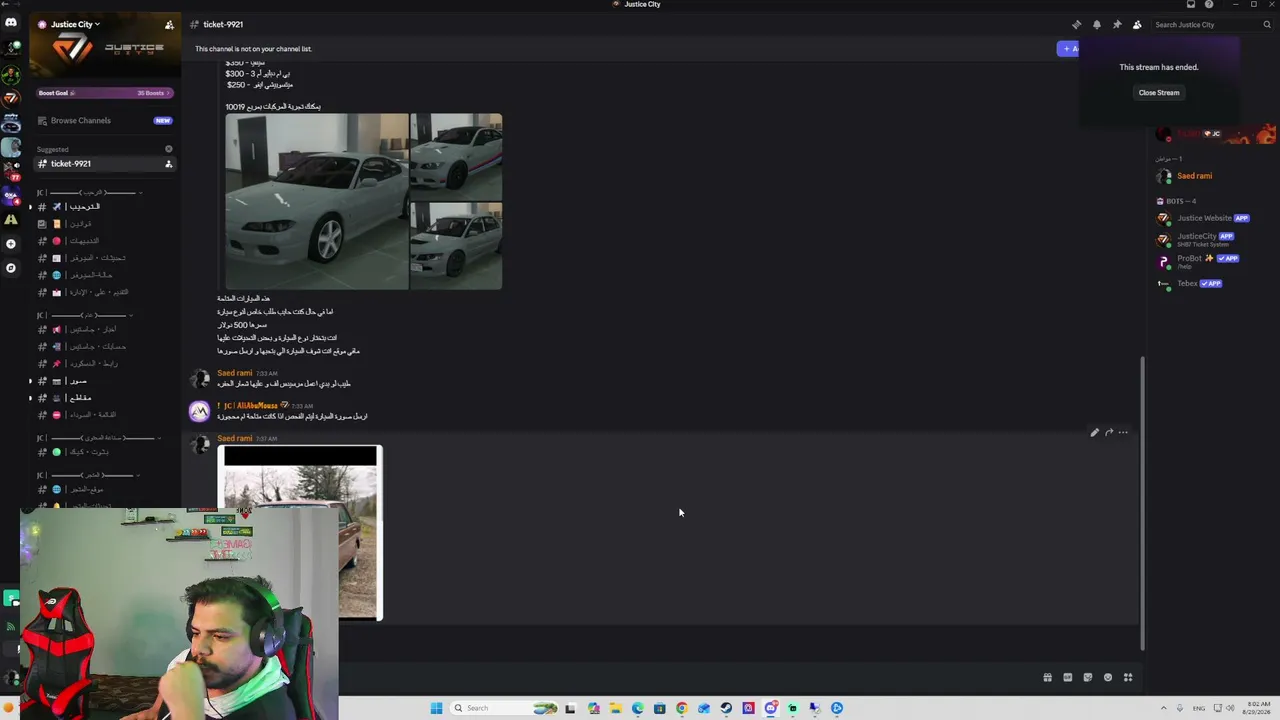Image resolution: width=1280 pixels, height=720 pixels.
Task: Open the Tebex bot entry
Action: (x=1210, y=284)
